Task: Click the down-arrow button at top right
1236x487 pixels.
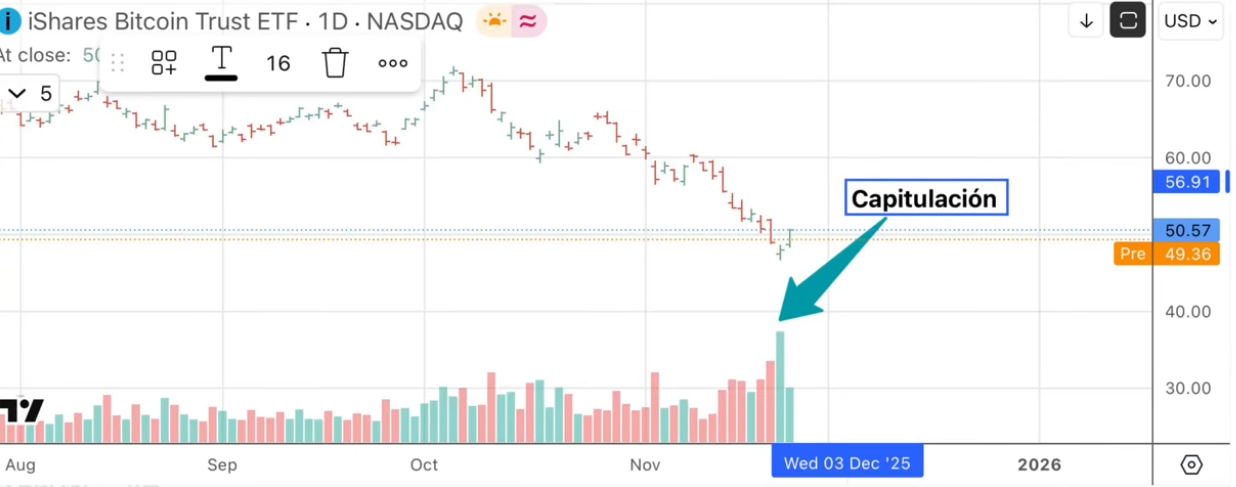Action: click(x=1085, y=21)
